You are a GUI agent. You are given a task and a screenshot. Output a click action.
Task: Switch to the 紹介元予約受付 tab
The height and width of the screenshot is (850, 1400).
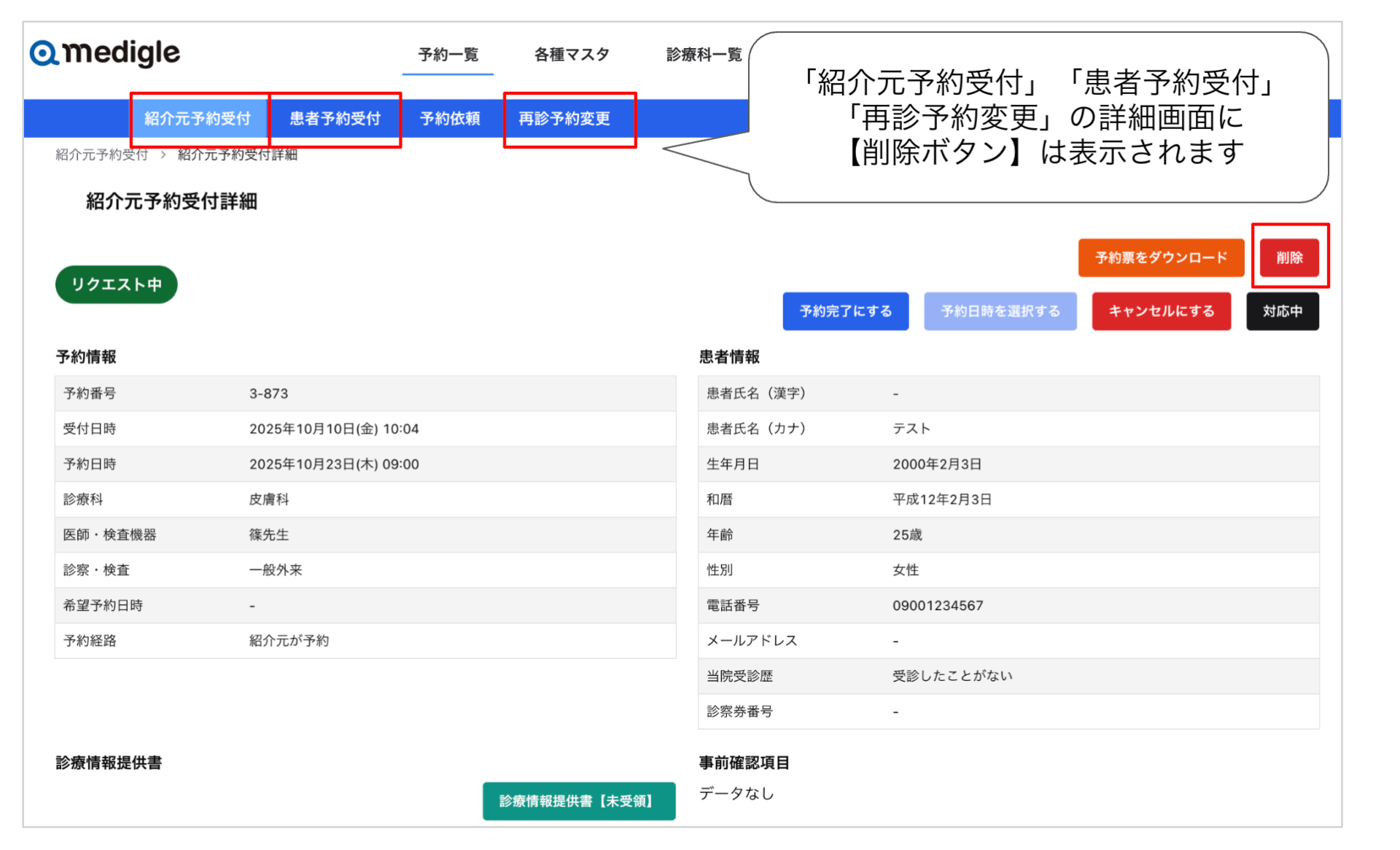[x=198, y=119]
